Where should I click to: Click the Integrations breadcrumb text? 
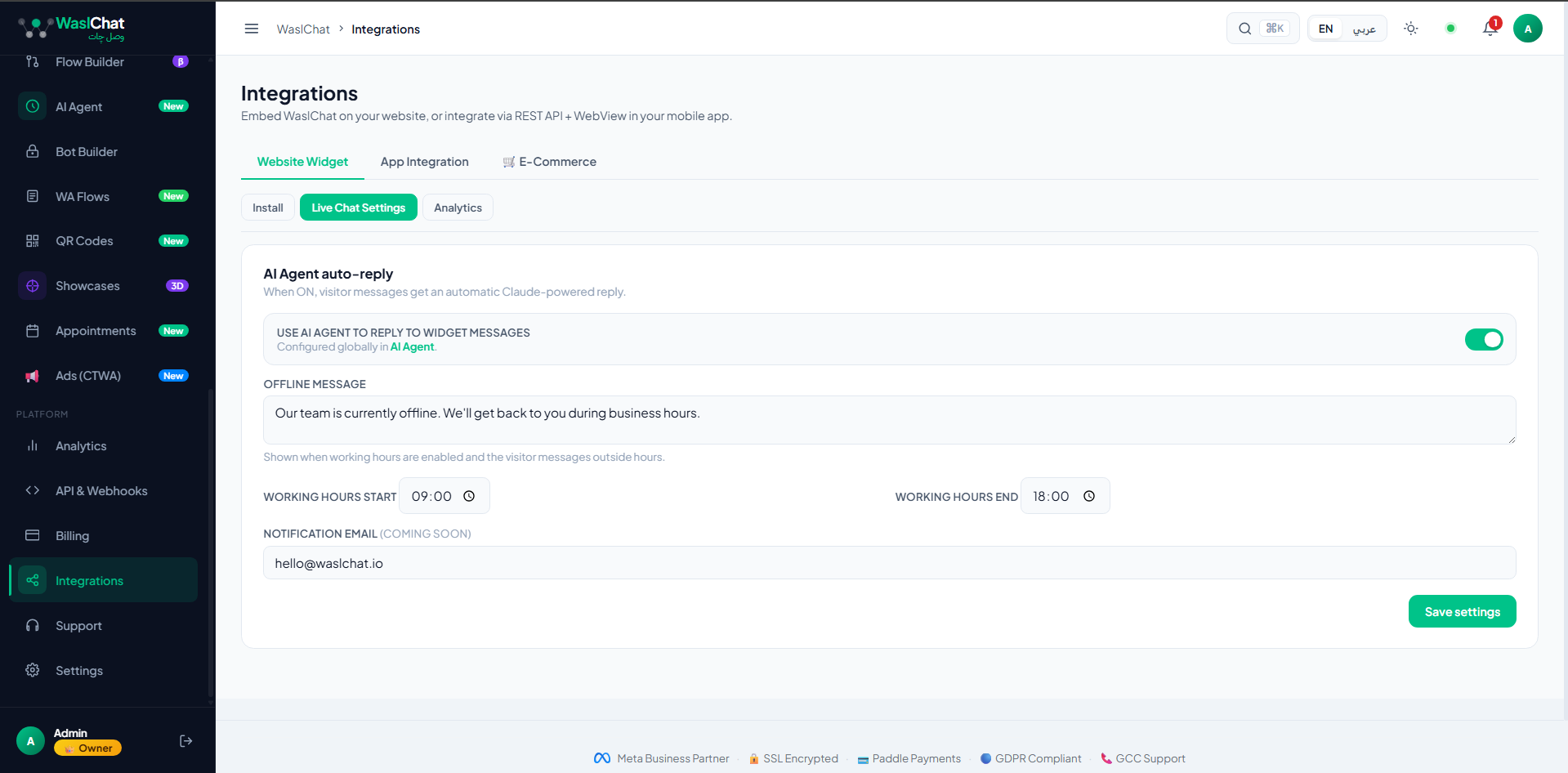tap(386, 29)
